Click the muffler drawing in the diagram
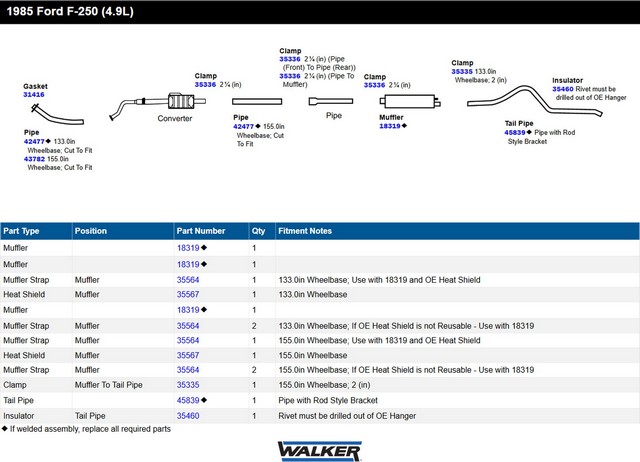Viewport: 640px width, 462px height. click(410, 101)
